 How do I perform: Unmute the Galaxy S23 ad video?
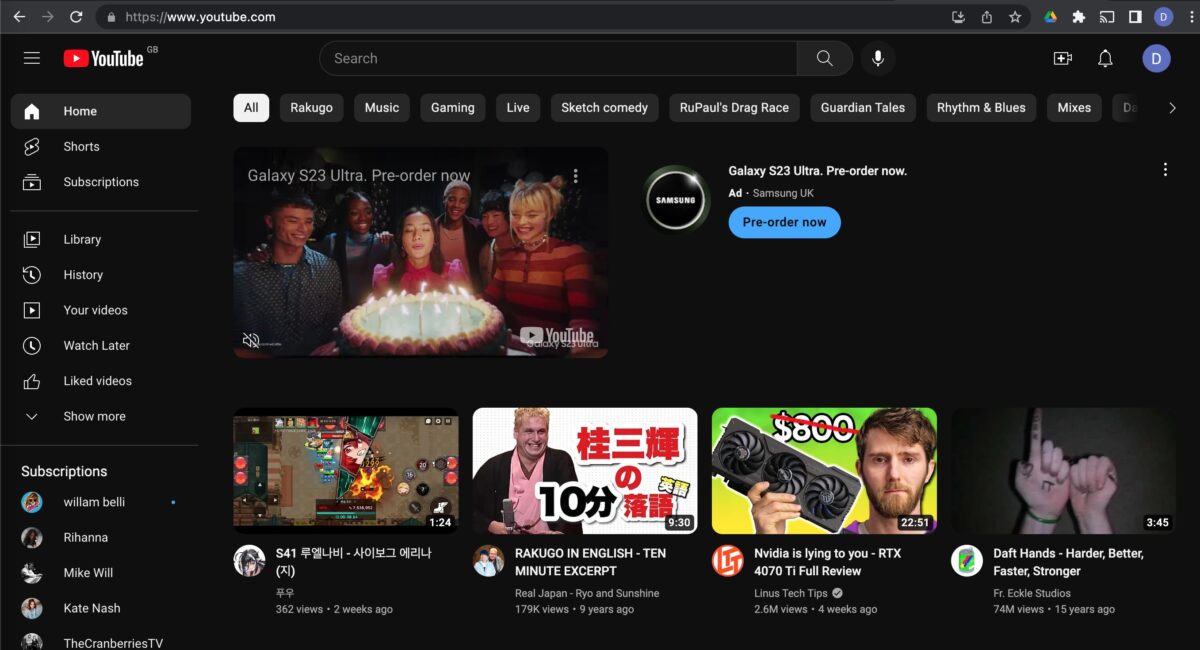tap(251, 340)
